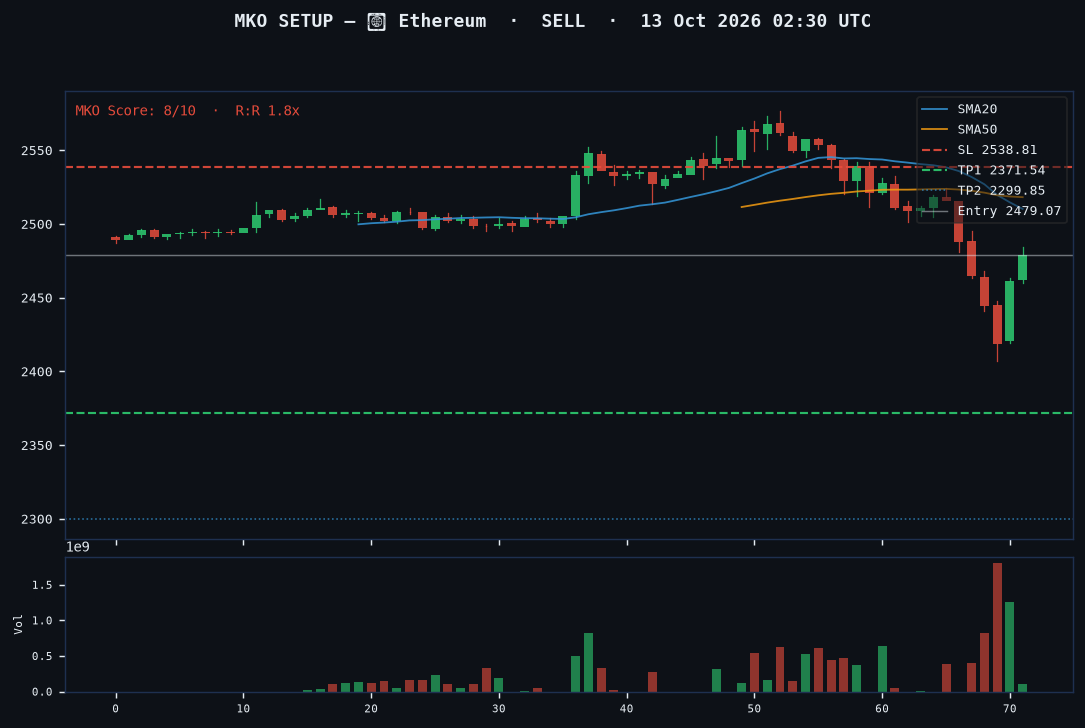The width and height of the screenshot is (1085, 728).
Task: Click the green dashed TP1 line on chart
Action: pyautogui.click(x=569, y=413)
